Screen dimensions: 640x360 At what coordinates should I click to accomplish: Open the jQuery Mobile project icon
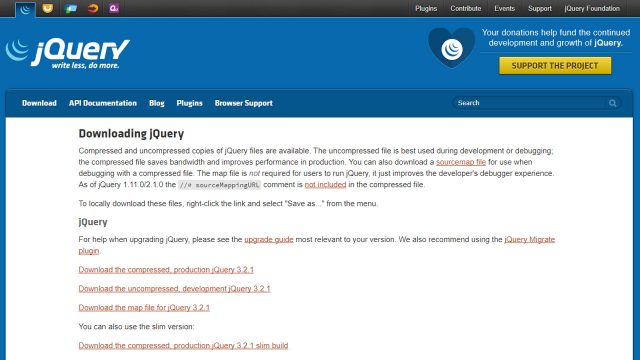71,8
